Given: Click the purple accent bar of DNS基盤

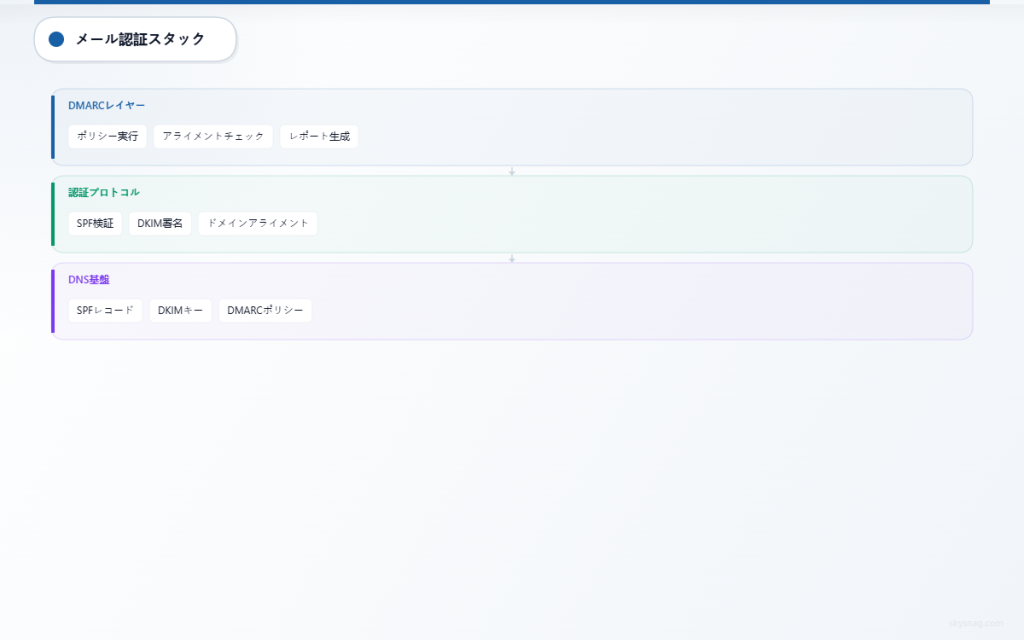Looking at the screenshot, I should 54,301.
